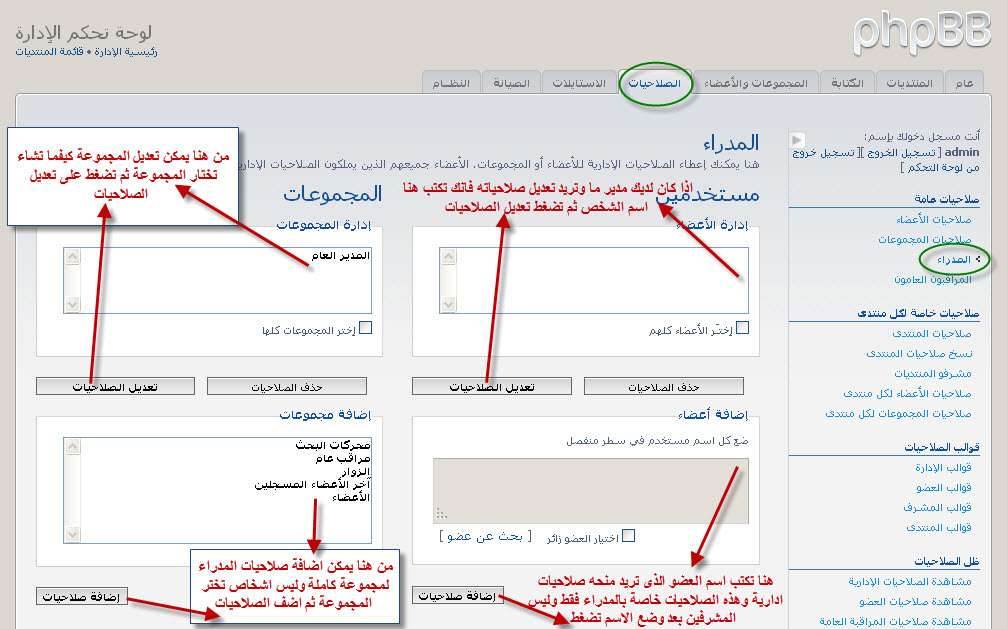Screen dimensions: 1007x629
Task: Open the النظام tab
Action: [451, 84]
